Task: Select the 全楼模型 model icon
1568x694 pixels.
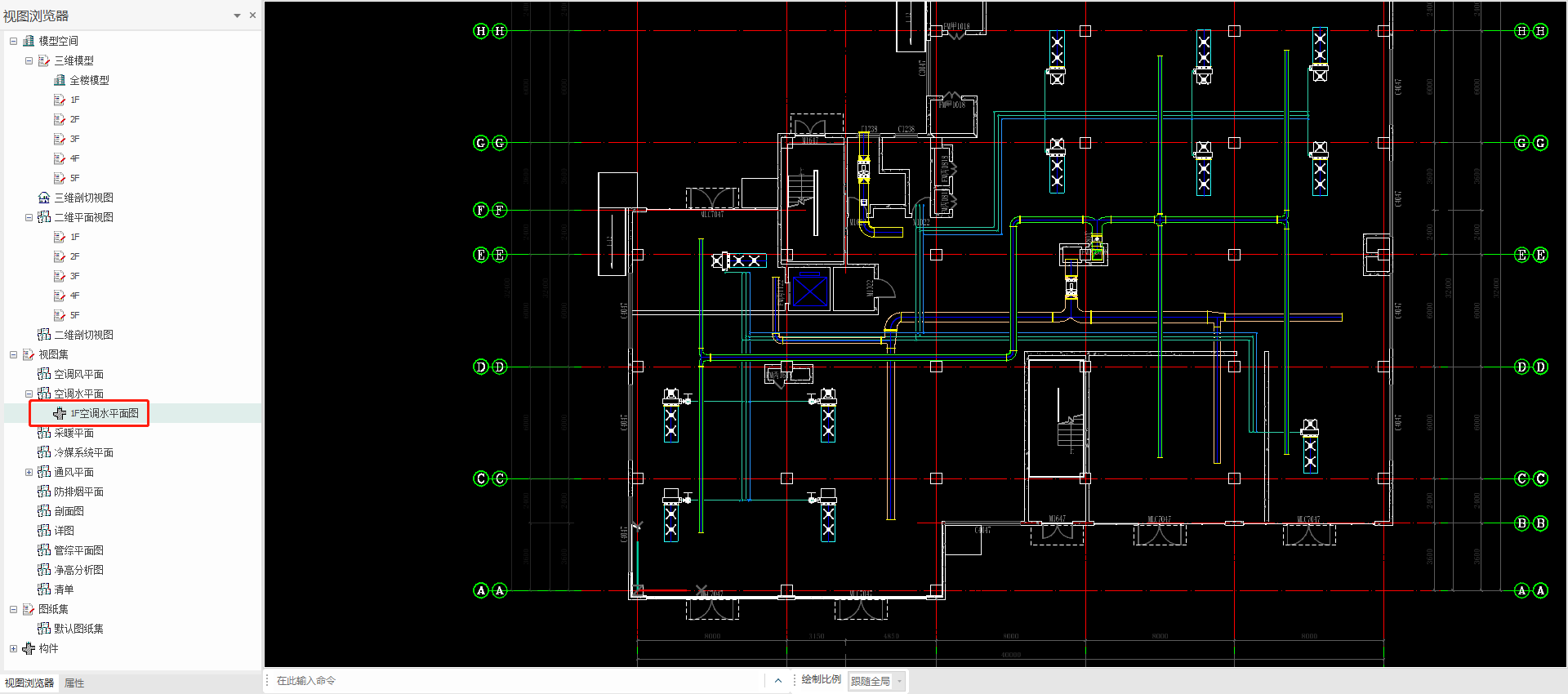Action: click(60, 80)
